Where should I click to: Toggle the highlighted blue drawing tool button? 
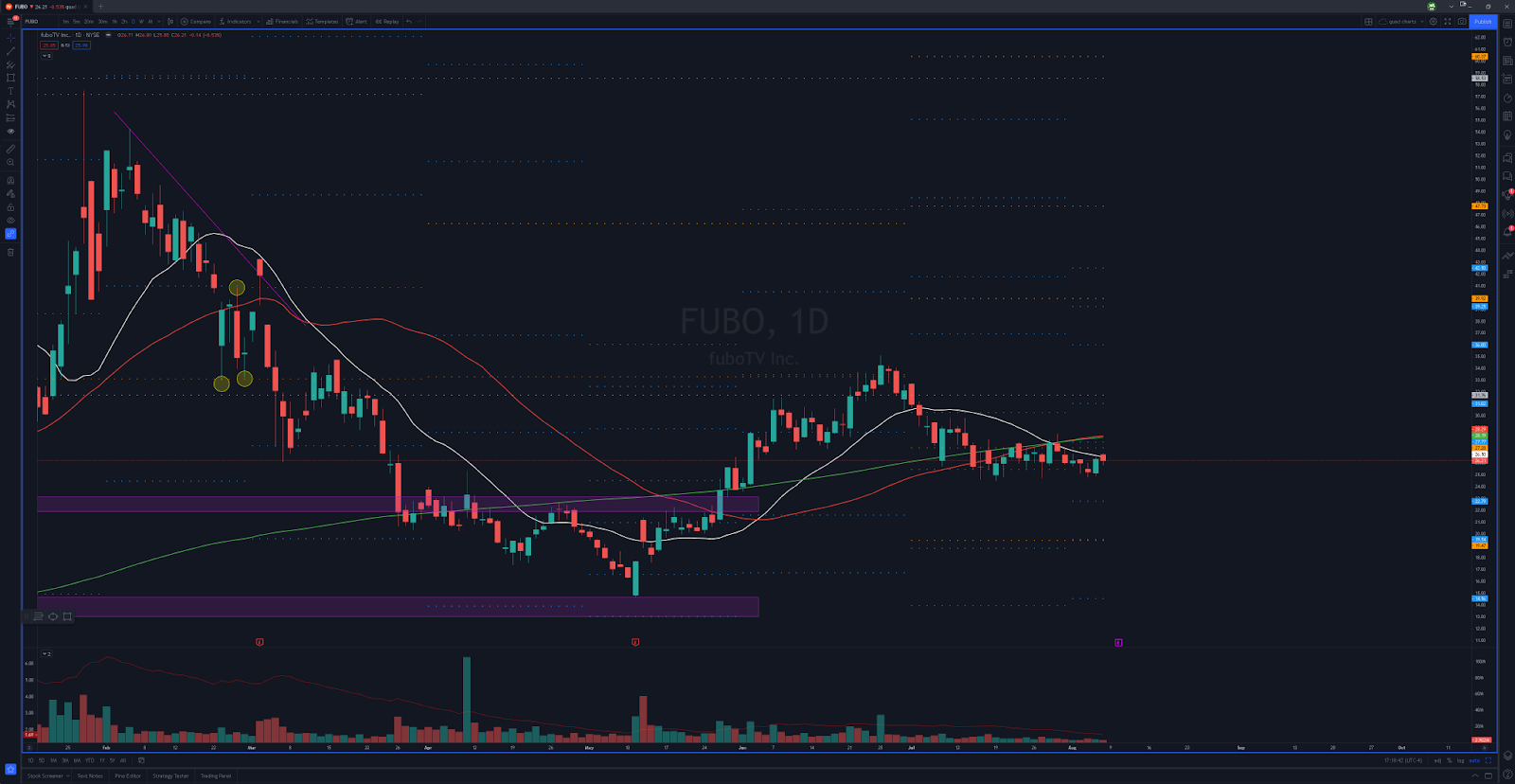point(10,234)
